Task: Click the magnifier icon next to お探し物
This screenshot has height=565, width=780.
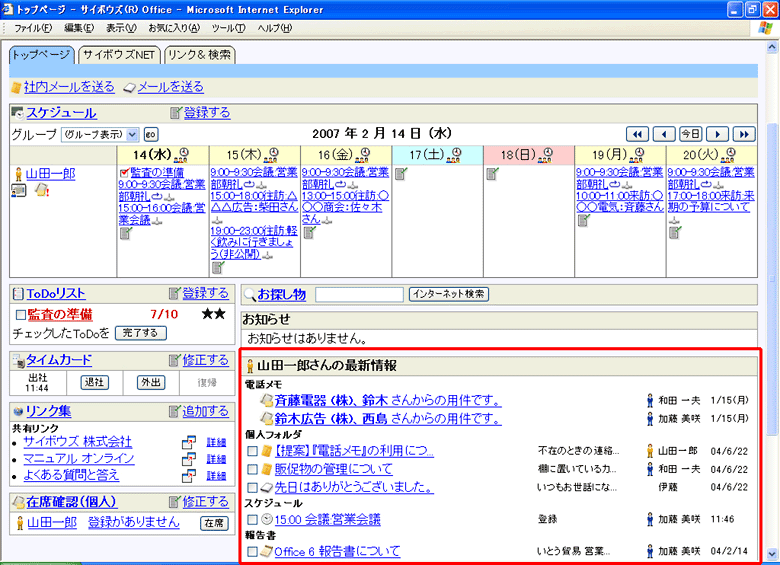Action: tap(249, 295)
